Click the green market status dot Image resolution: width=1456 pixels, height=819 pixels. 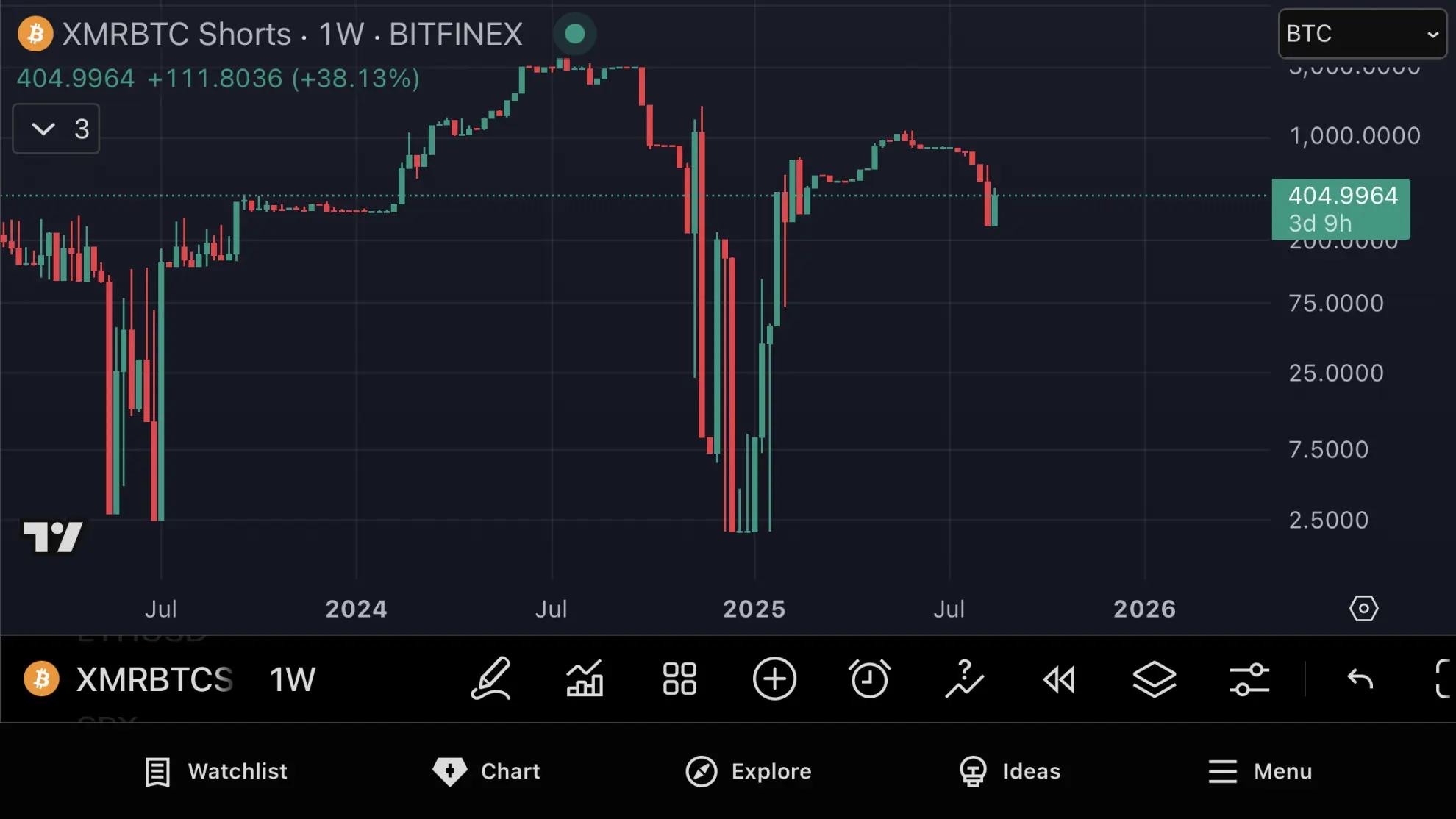click(x=574, y=34)
